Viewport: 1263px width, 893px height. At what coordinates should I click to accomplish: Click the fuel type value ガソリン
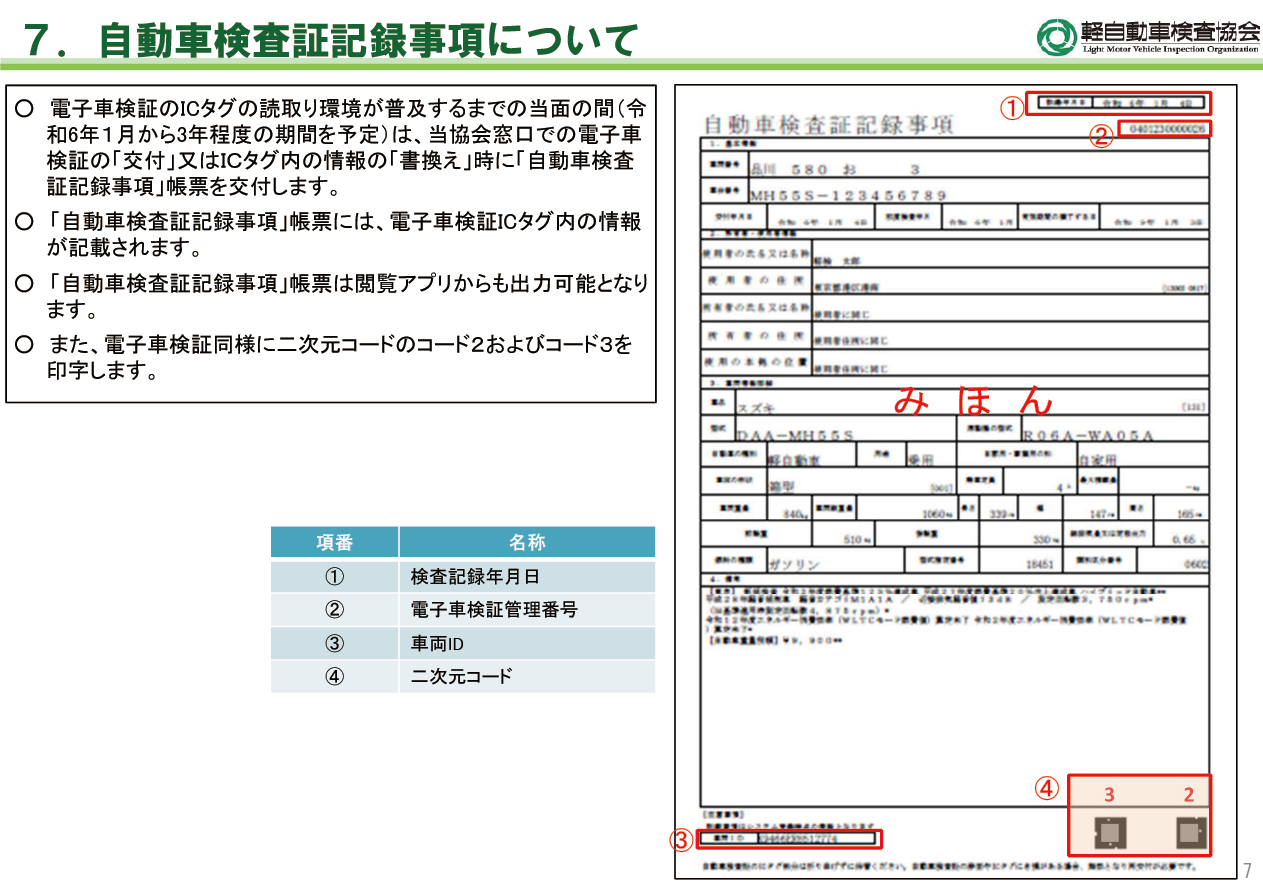794,564
